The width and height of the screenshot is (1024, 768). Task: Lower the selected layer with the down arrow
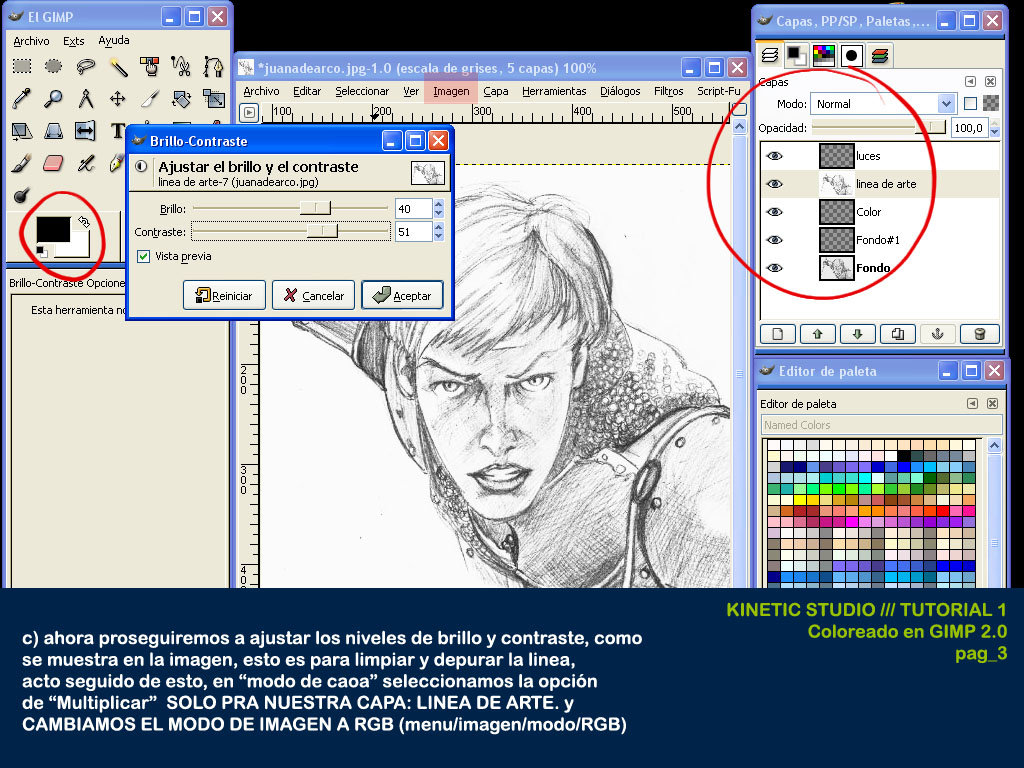tap(857, 334)
